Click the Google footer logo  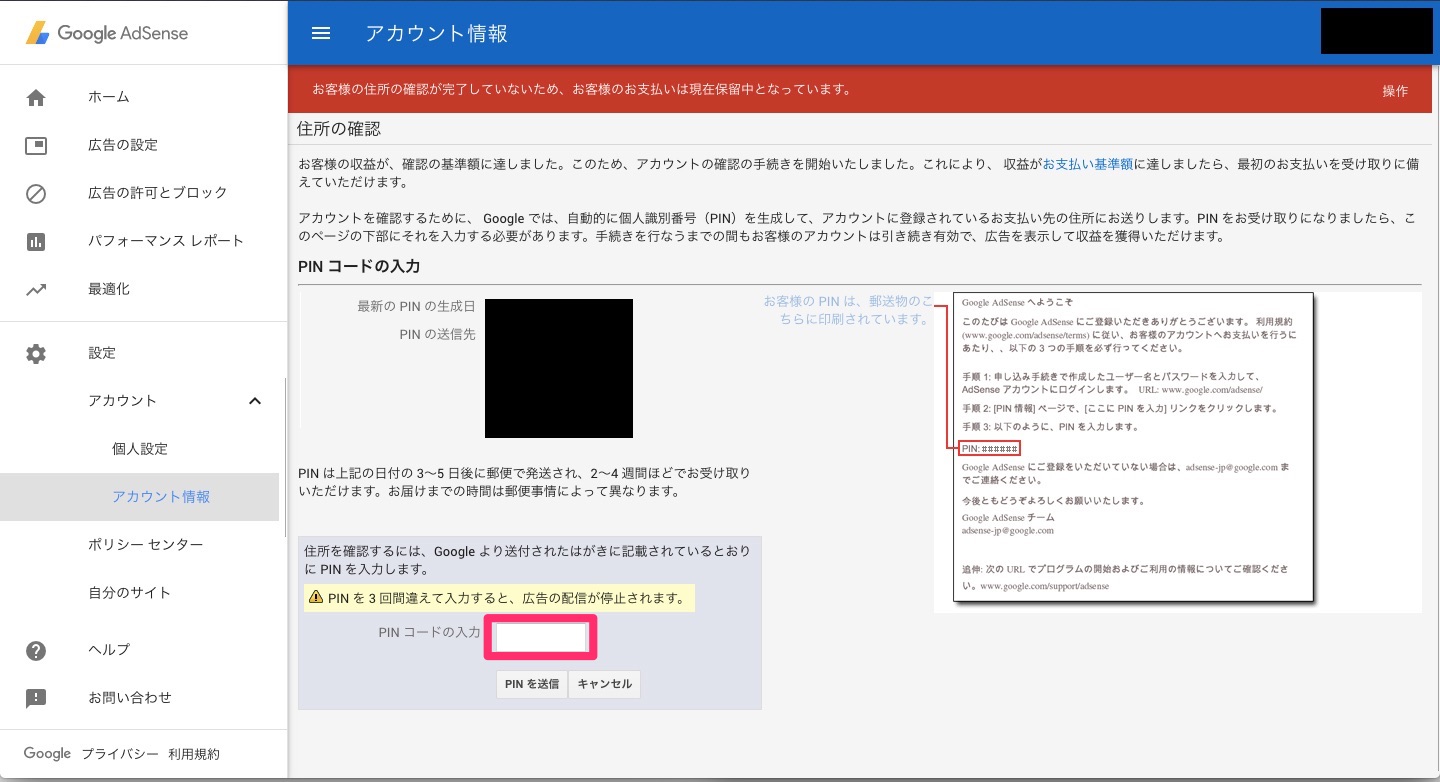pos(47,754)
